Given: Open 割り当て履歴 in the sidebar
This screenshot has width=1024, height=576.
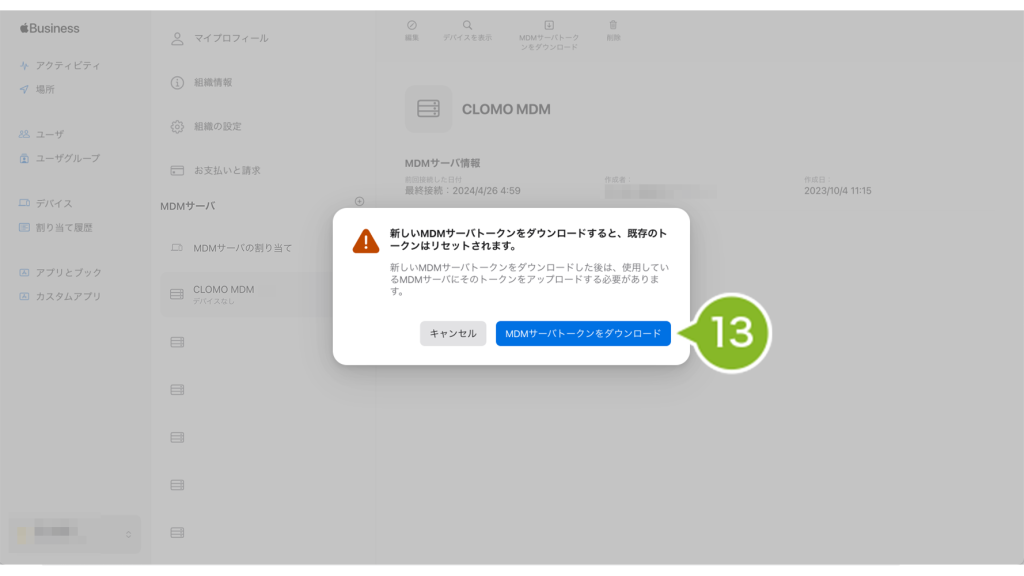Looking at the screenshot, I should pos(64,227).
